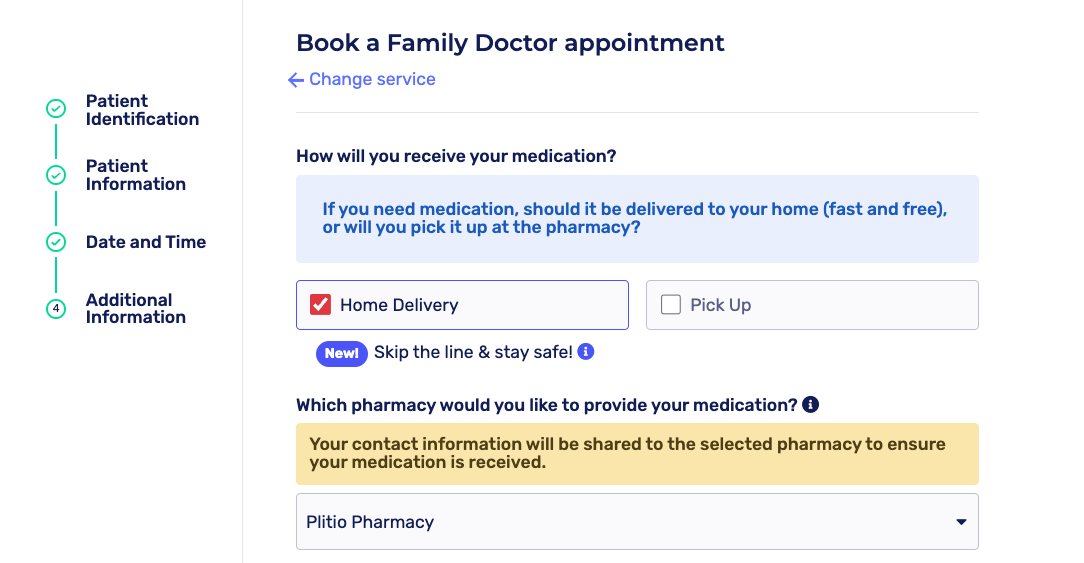Image resolution: width=1084 pixels, height=563 pixels.
Task: Click the blue New! badge
Action: [x=342, y=353]
